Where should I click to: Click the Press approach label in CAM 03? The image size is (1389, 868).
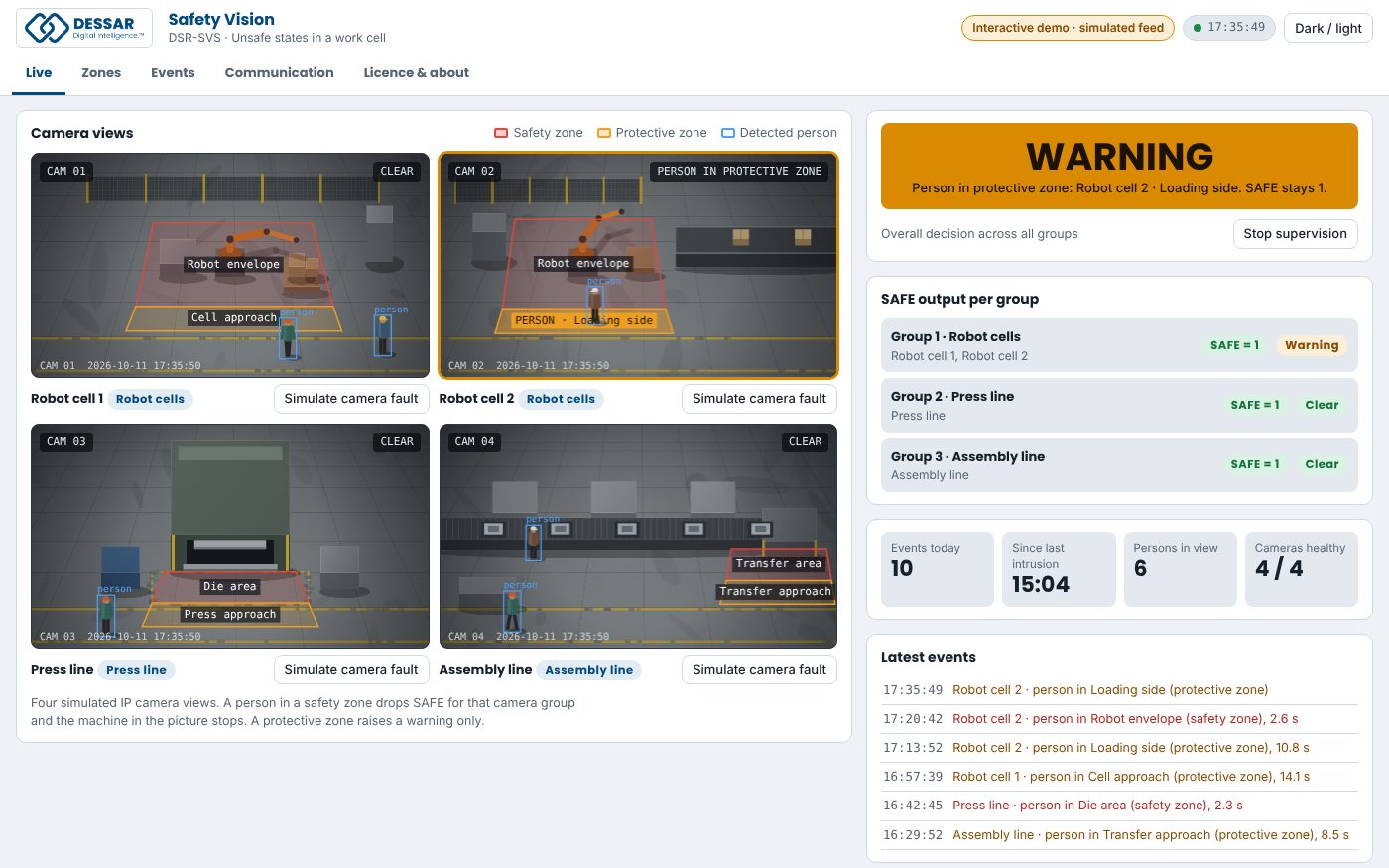230,614
